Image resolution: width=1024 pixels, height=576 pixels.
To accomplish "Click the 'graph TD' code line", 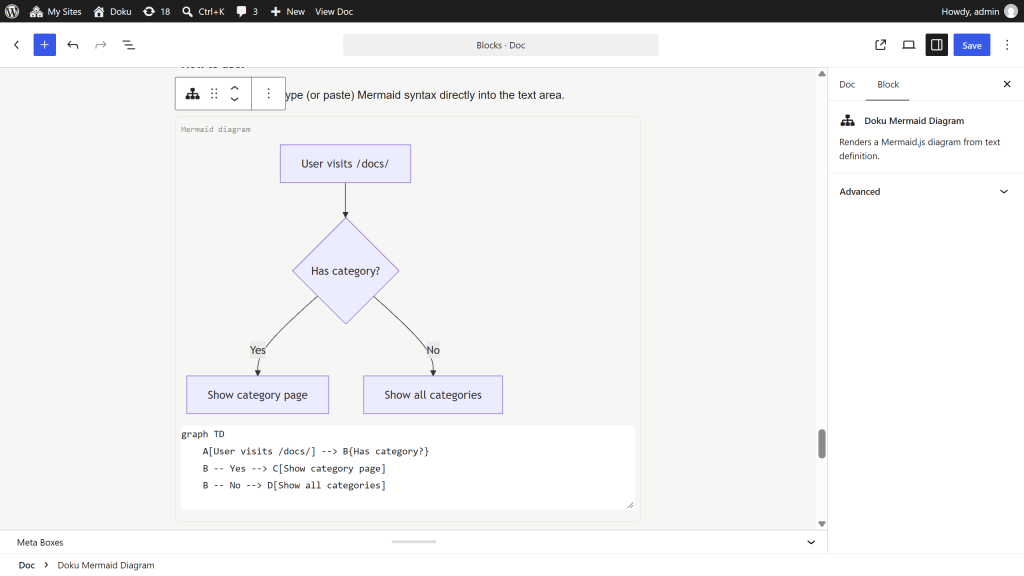I will tap(202, 434).
